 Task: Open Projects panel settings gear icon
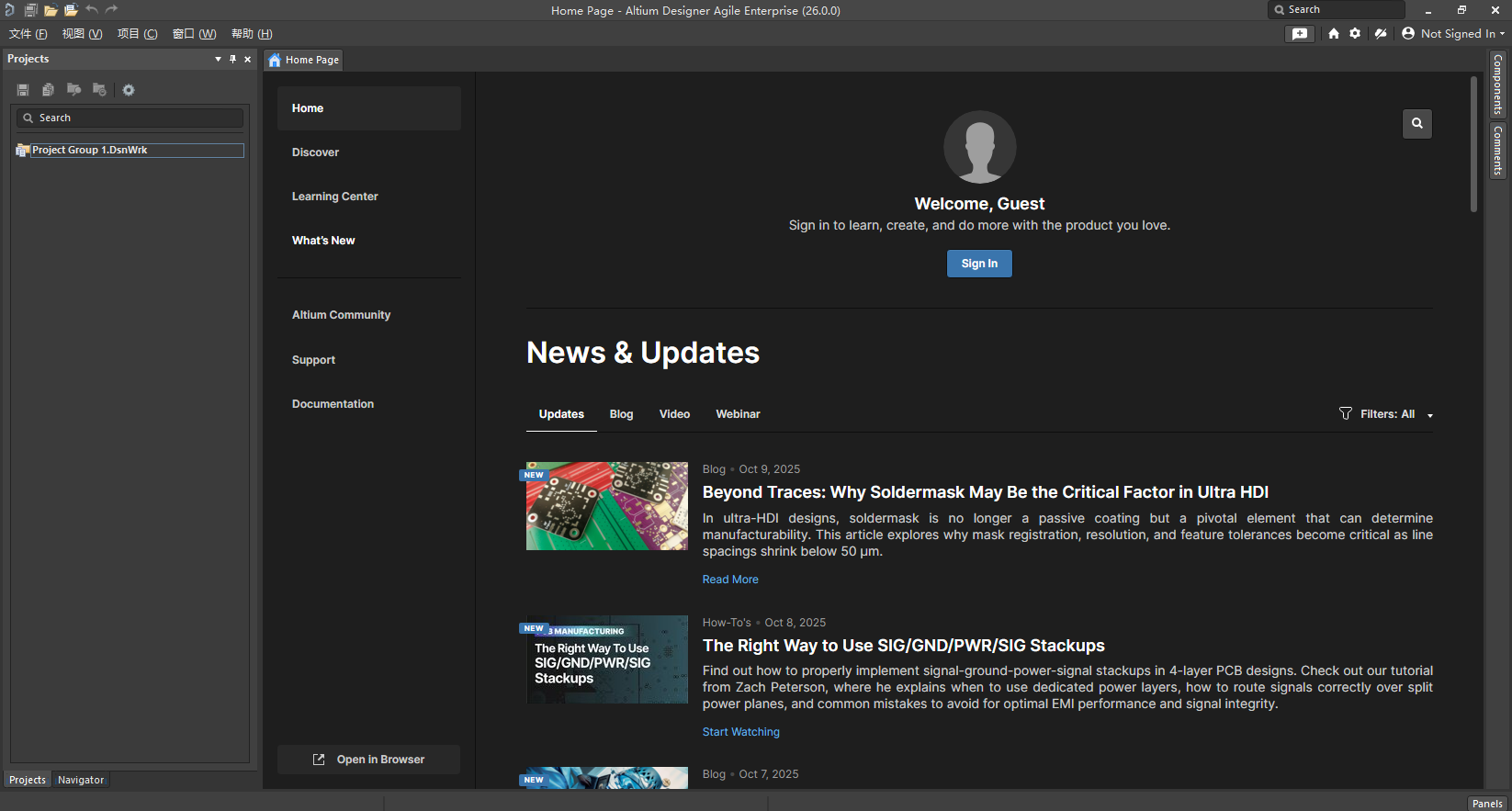tap(129, 90)
